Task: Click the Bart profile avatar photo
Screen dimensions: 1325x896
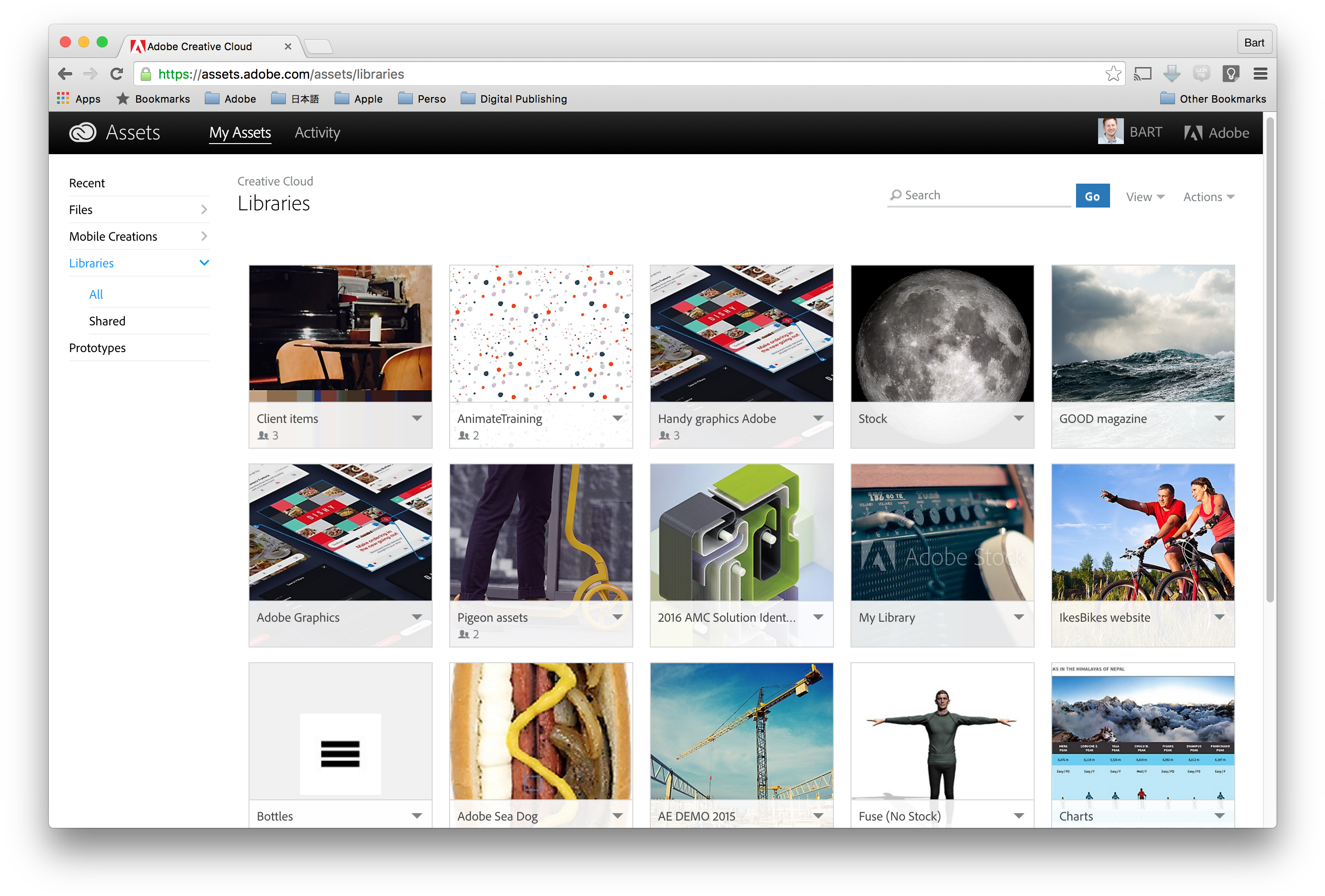Action: tap(1110, 132)
